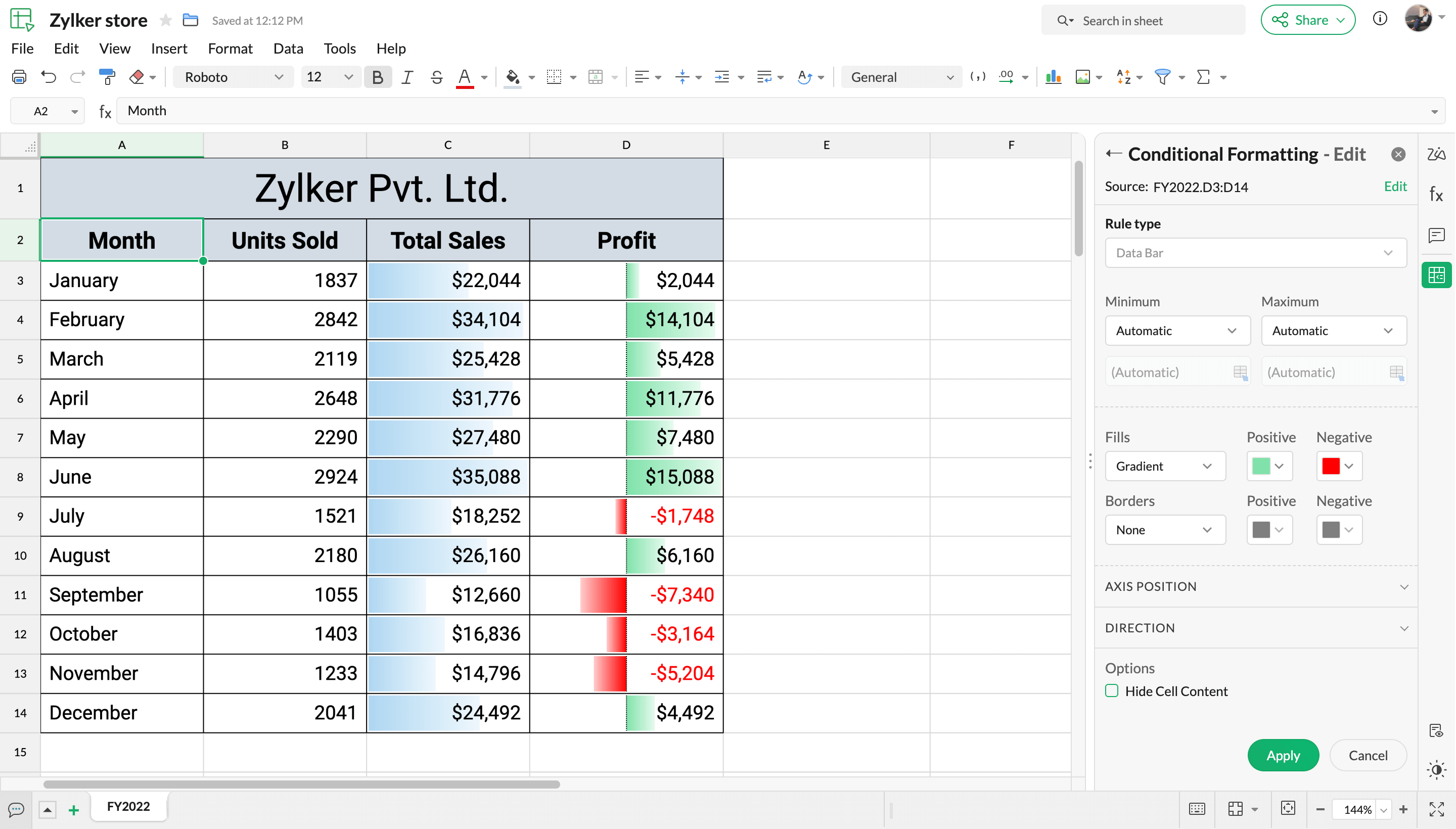Viewport: 1456px width, 829px height.
Task: Open the Format menu
Action: (x=230, y=49)
